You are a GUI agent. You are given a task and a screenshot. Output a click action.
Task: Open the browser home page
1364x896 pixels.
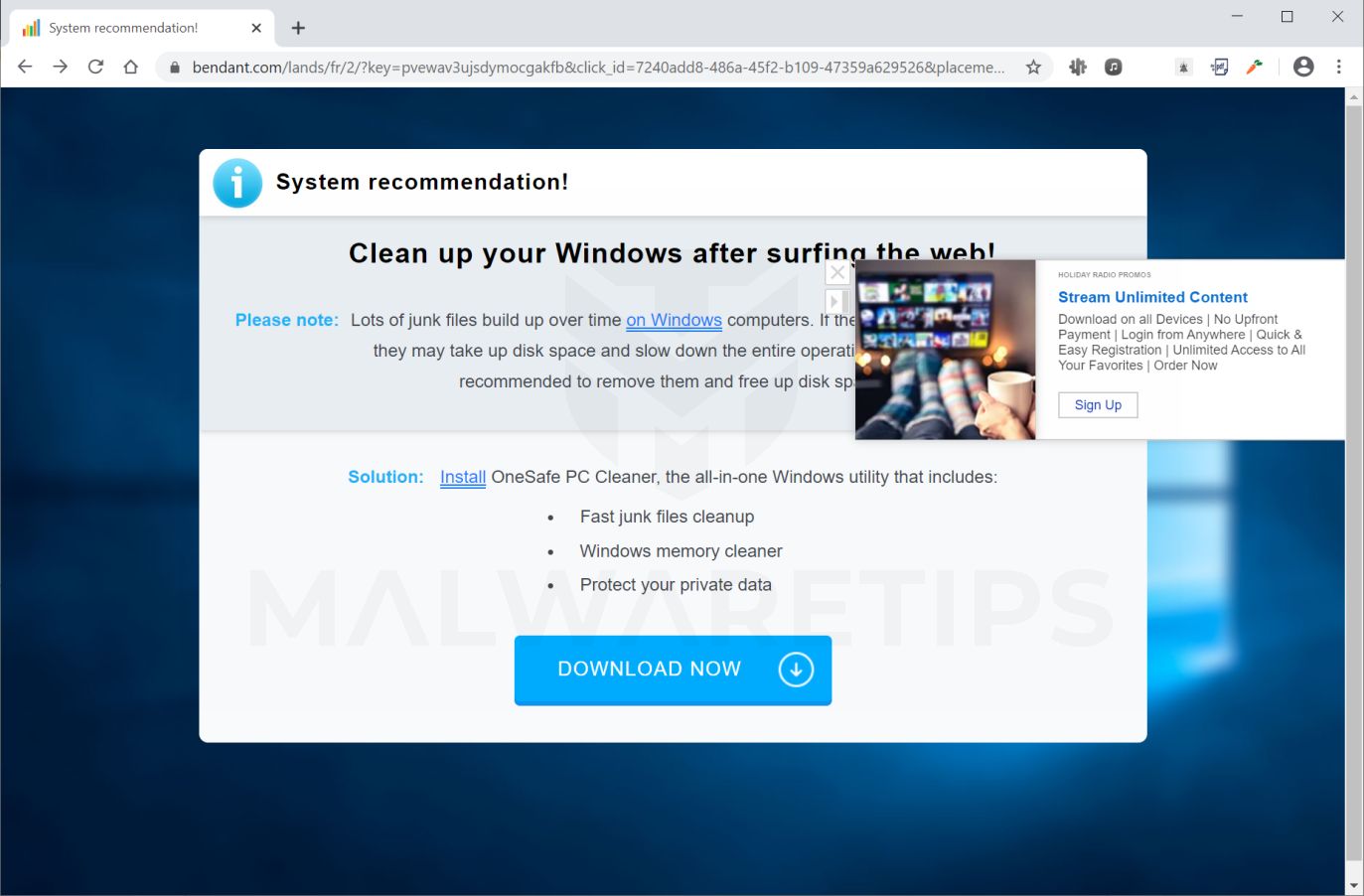tap(130, 67)
